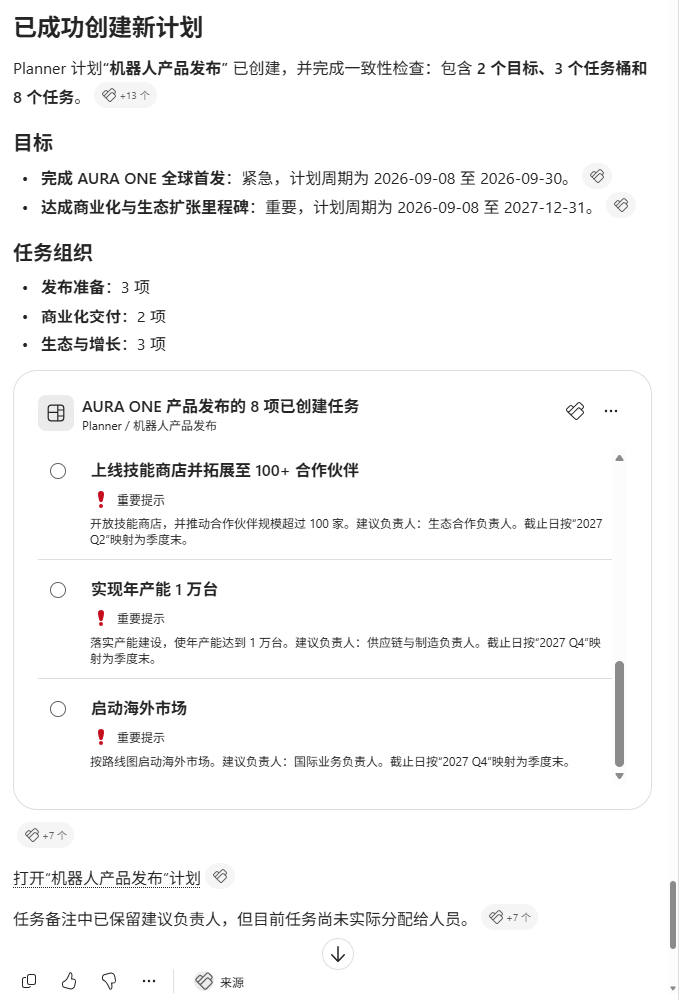Click the copy response icon
The width and height of the screenshot is (687, 1000).
point(29,981)
